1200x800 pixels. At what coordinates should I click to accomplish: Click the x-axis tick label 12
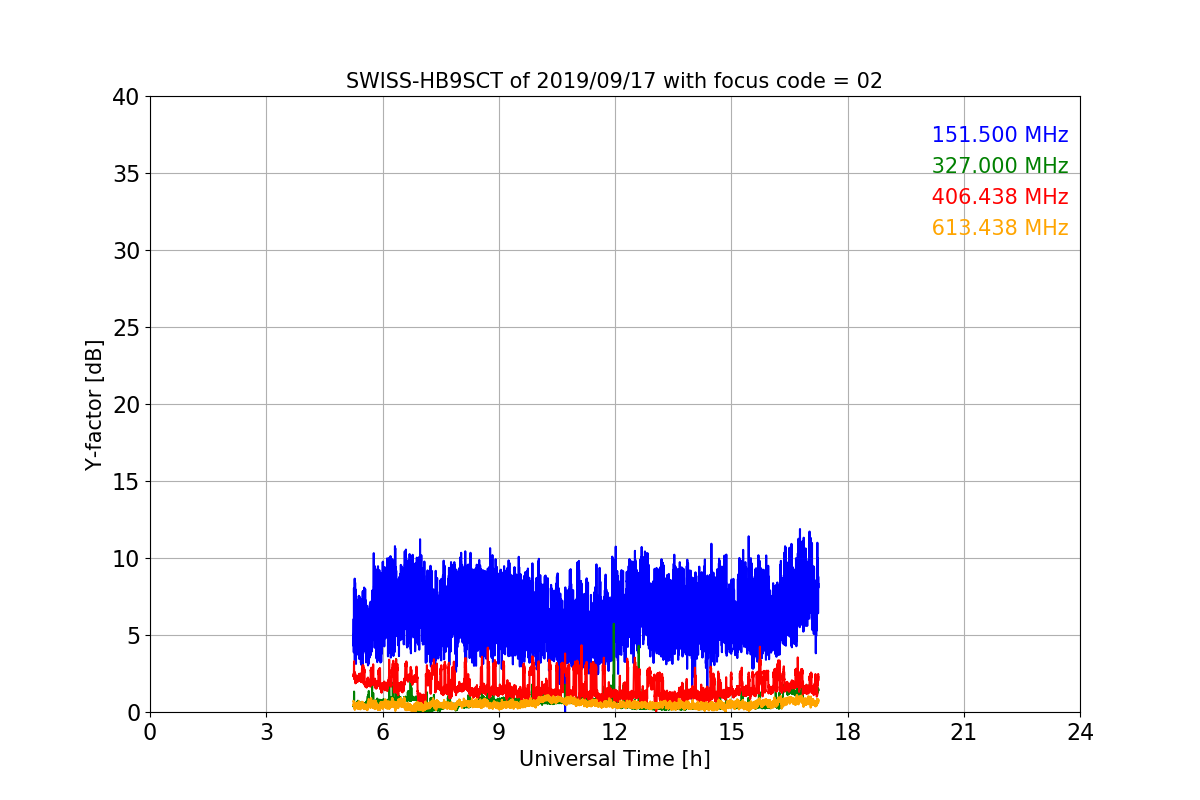(615, 732)
